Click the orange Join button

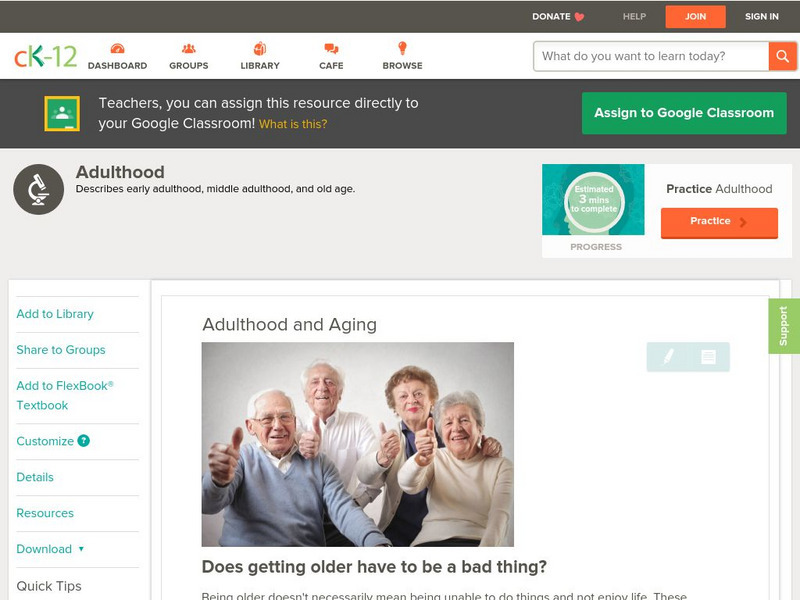(695, 17)
